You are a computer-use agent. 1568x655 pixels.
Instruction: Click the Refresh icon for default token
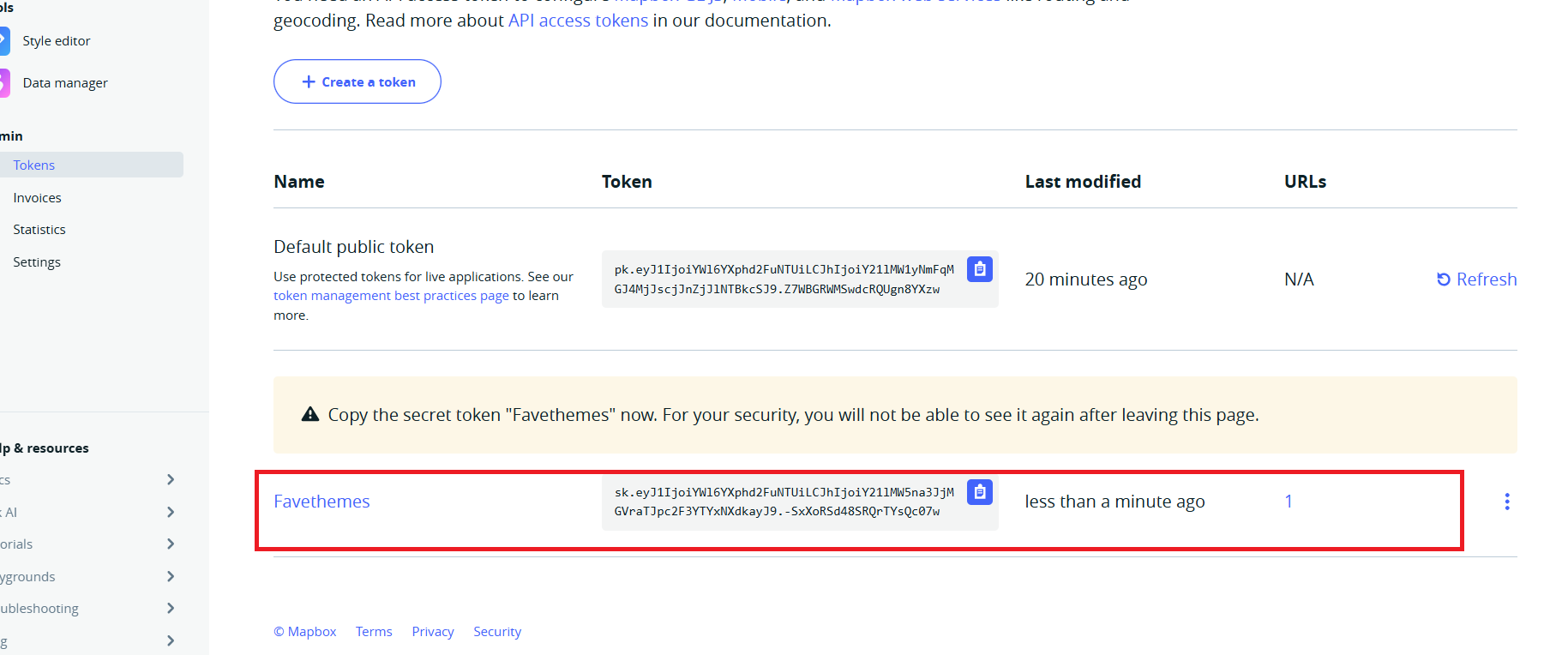click(1444, 279)
